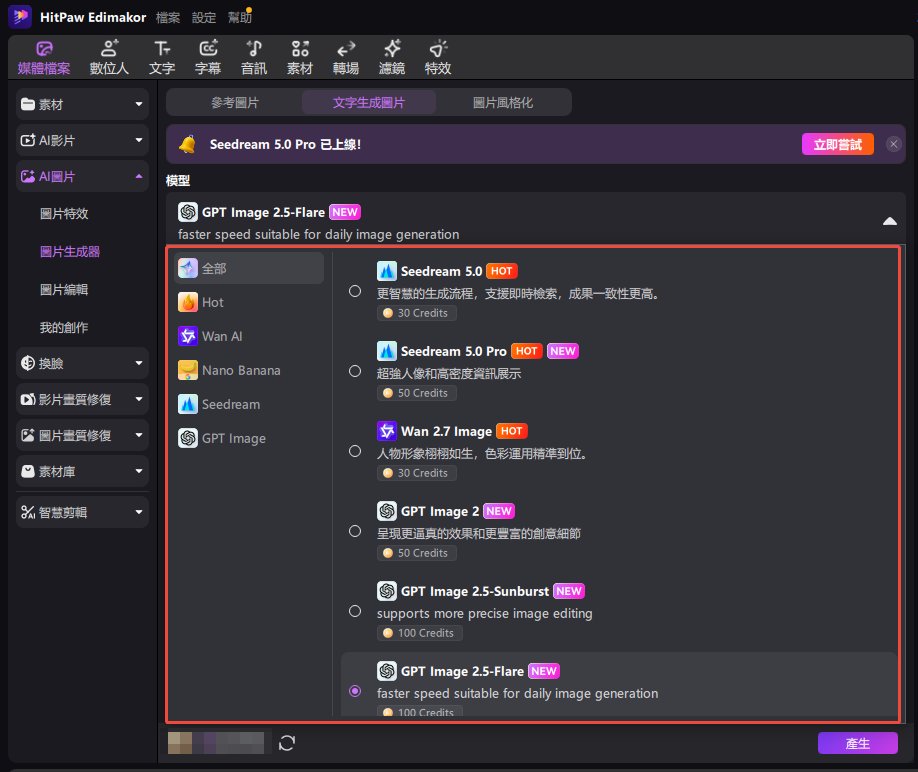Filter models by Hot category
The image size is (918, 772).
[249, 302]
